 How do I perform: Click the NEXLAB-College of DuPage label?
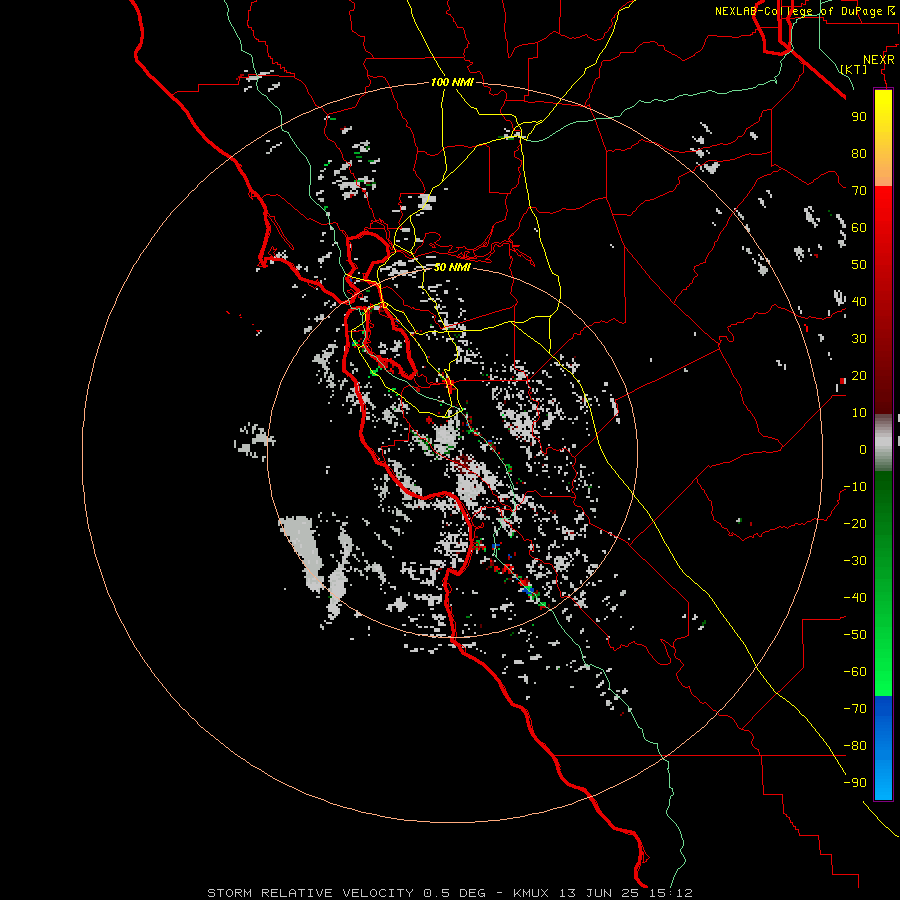pos(804,11)
